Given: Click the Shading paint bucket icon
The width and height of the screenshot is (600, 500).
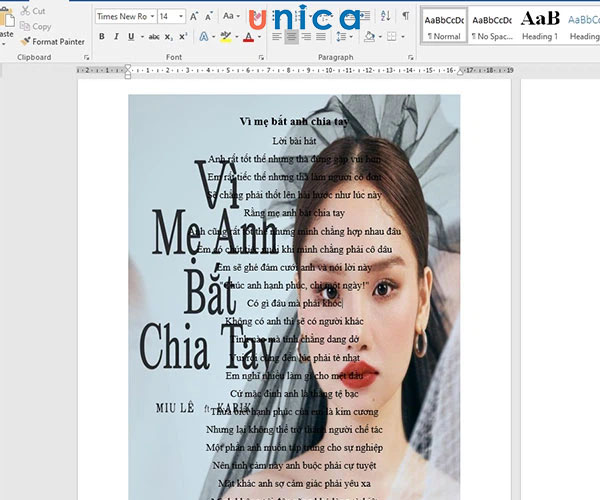Looking at the screenshot, I should [x=370, y=37].
